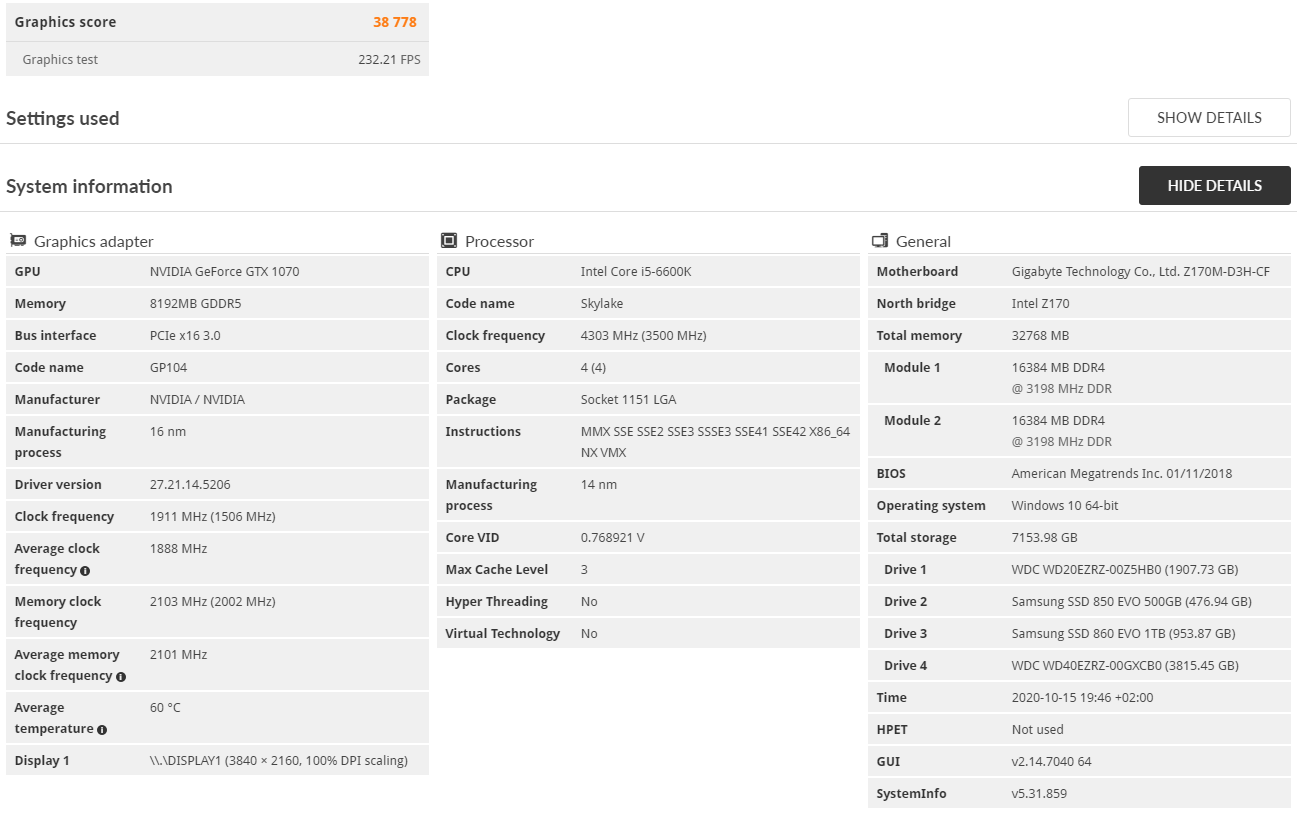This screenshot has height=816, width=1297.
Task: Click the Instructions MMX SSE list value
Action: click(x=715, y=442)
